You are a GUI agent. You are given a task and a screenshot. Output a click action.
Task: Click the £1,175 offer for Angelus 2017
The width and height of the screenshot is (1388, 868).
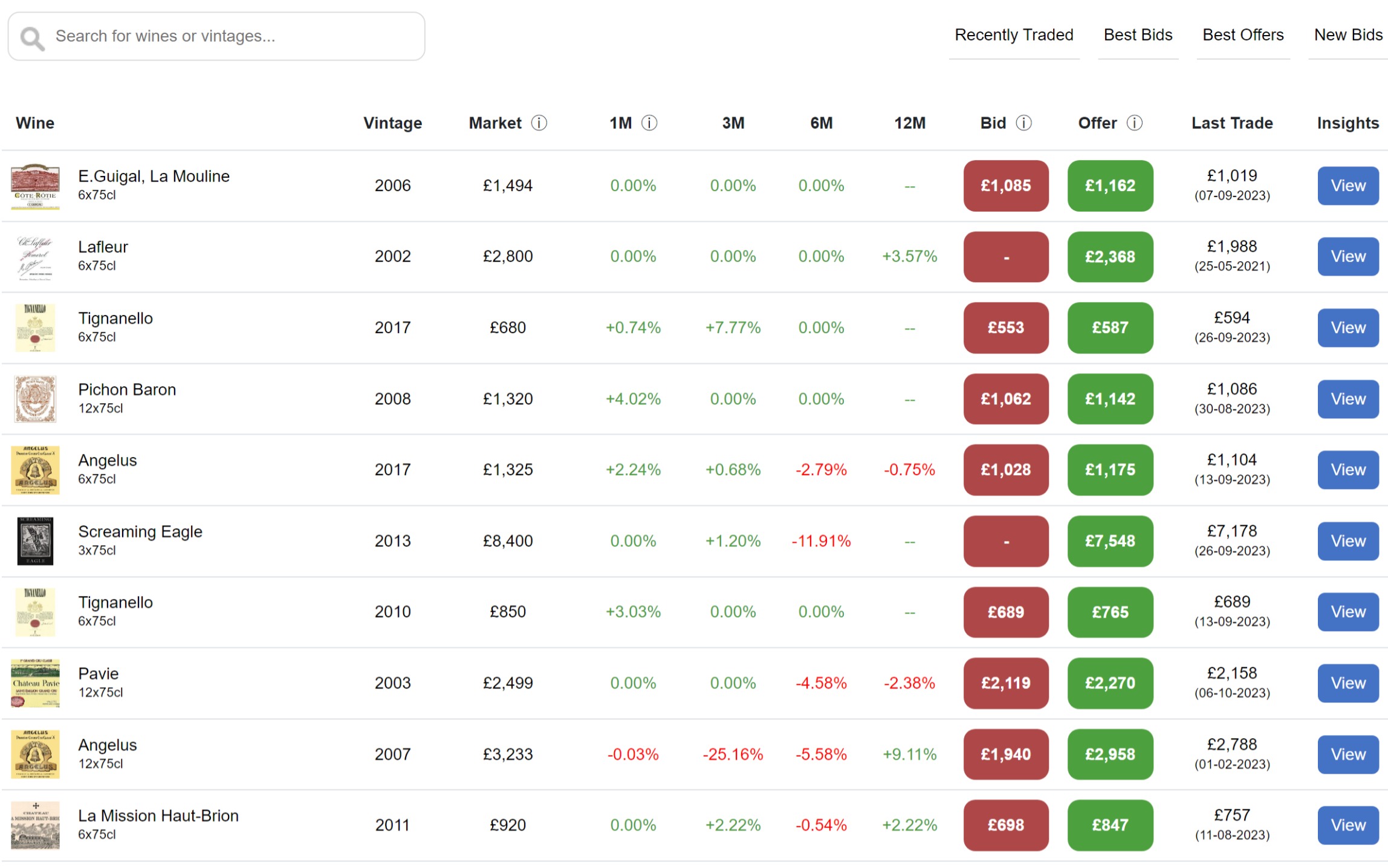pyautogui.click(x=1110, y=470)
